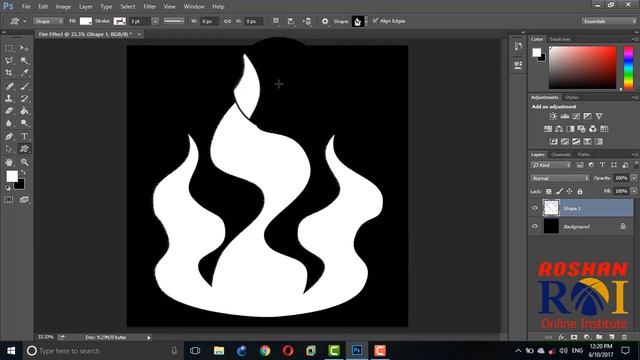
Task: Select the Horizontal Type tool
Action: [24, 136]
